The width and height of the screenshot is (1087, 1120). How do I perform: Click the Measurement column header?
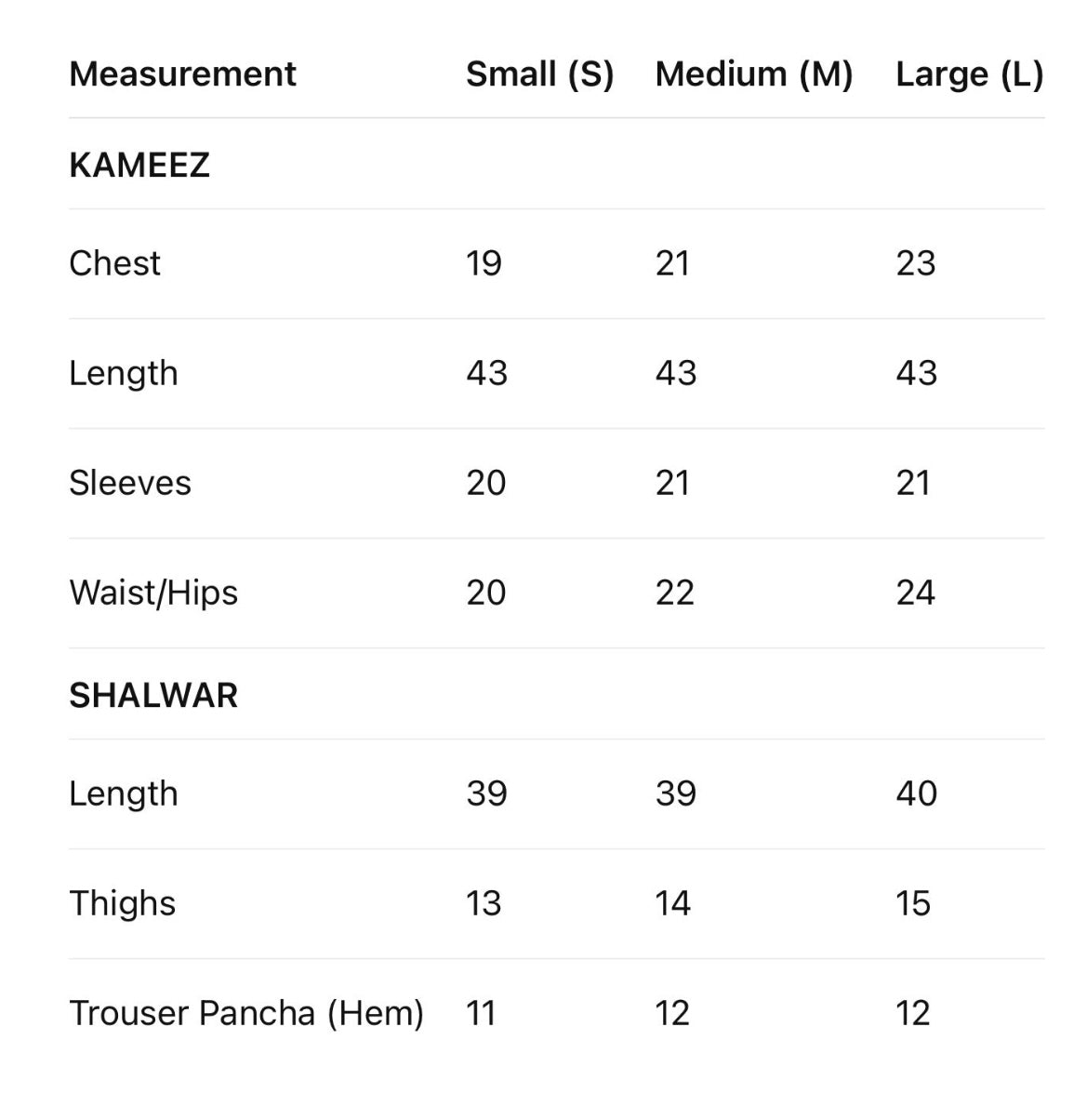[x=182, y=73]
